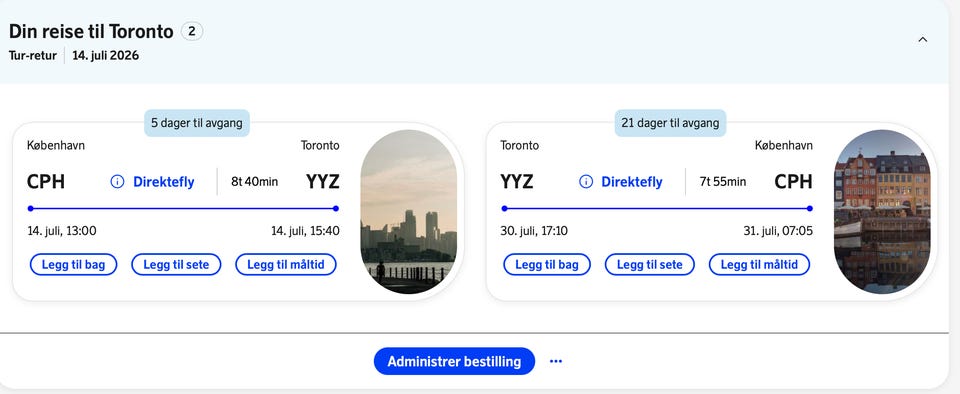Click Administrer bestilling button

coord(454,361)
